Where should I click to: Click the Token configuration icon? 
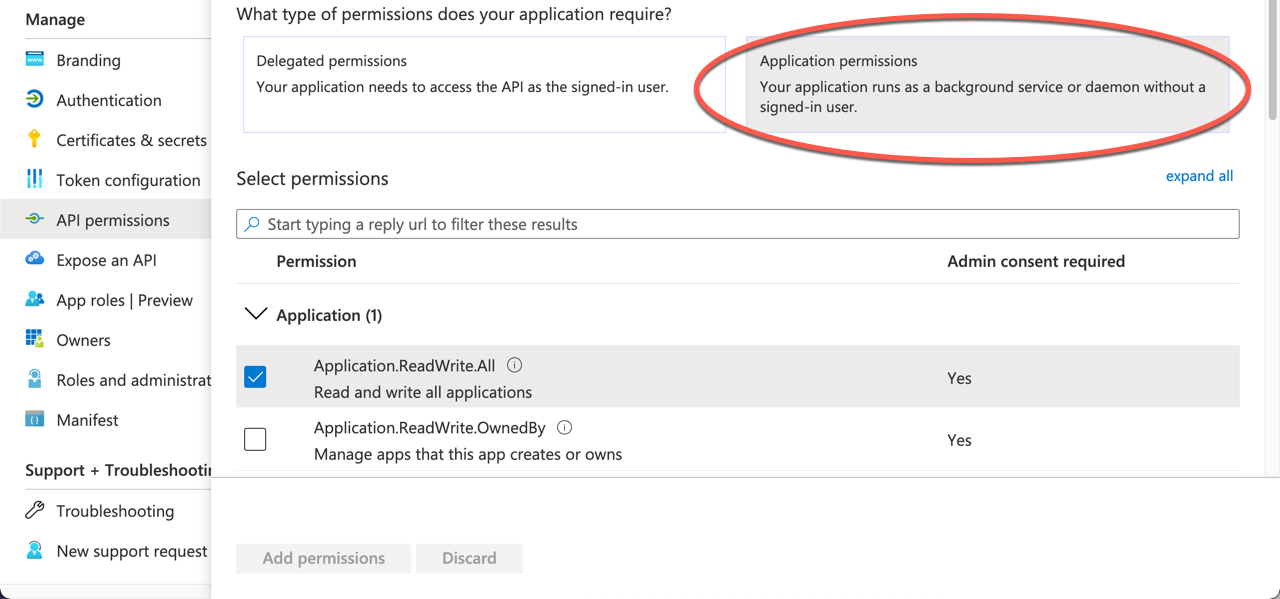(x=33, y=180)
